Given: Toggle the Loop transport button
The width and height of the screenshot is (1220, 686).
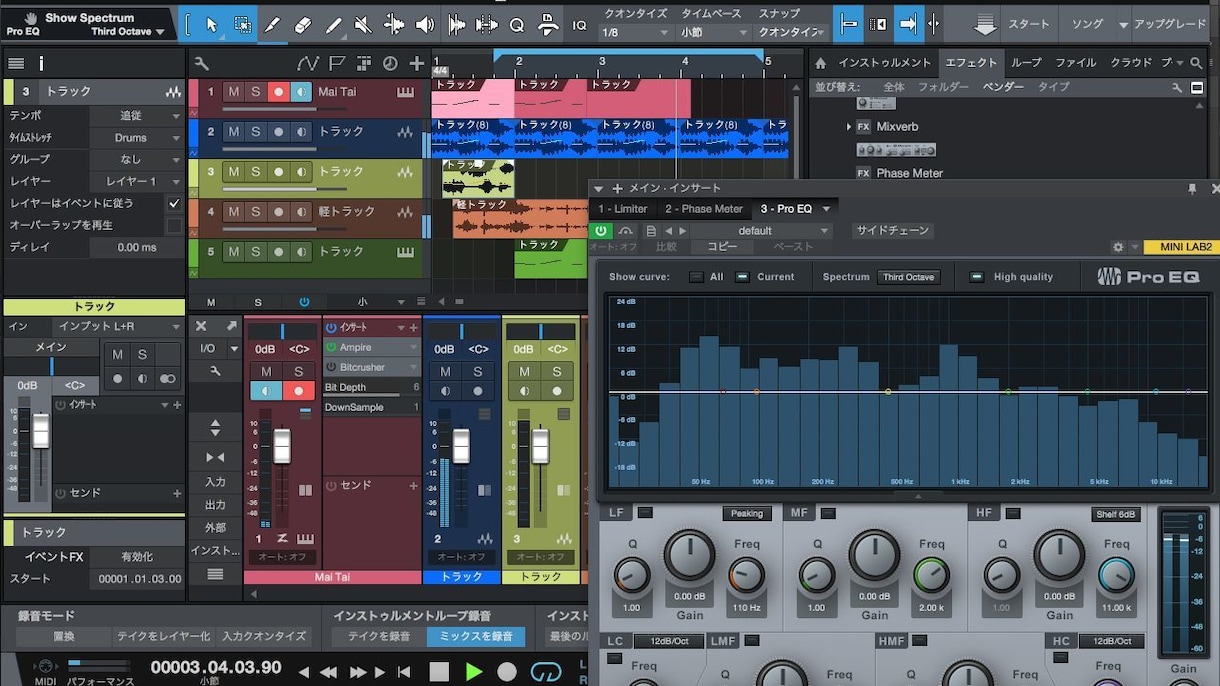Looking at the screenshot, I should point(546,671).
